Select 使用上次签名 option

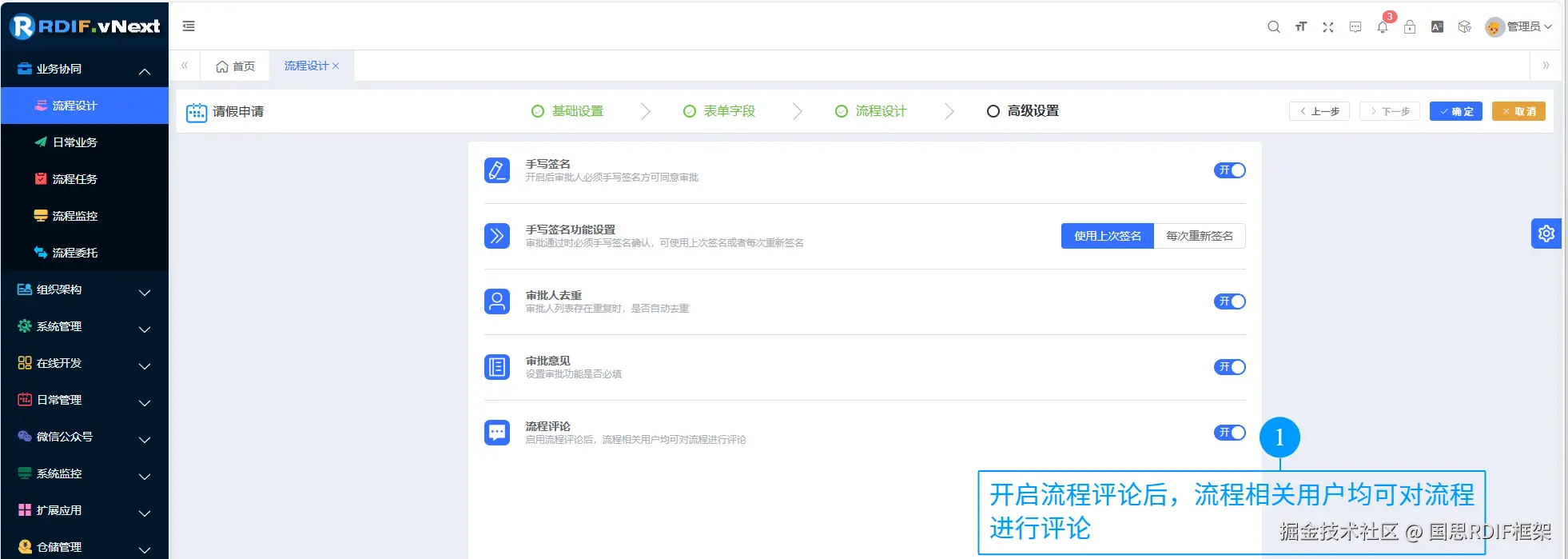pyautogui.click(x=1108, y=236)
